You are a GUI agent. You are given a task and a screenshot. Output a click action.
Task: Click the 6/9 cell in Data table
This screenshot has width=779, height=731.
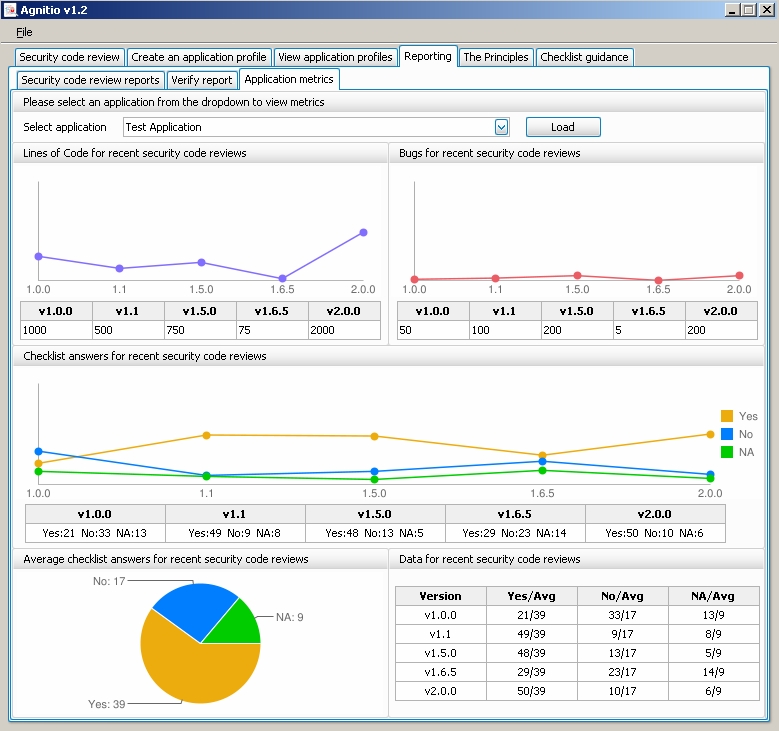713,691
